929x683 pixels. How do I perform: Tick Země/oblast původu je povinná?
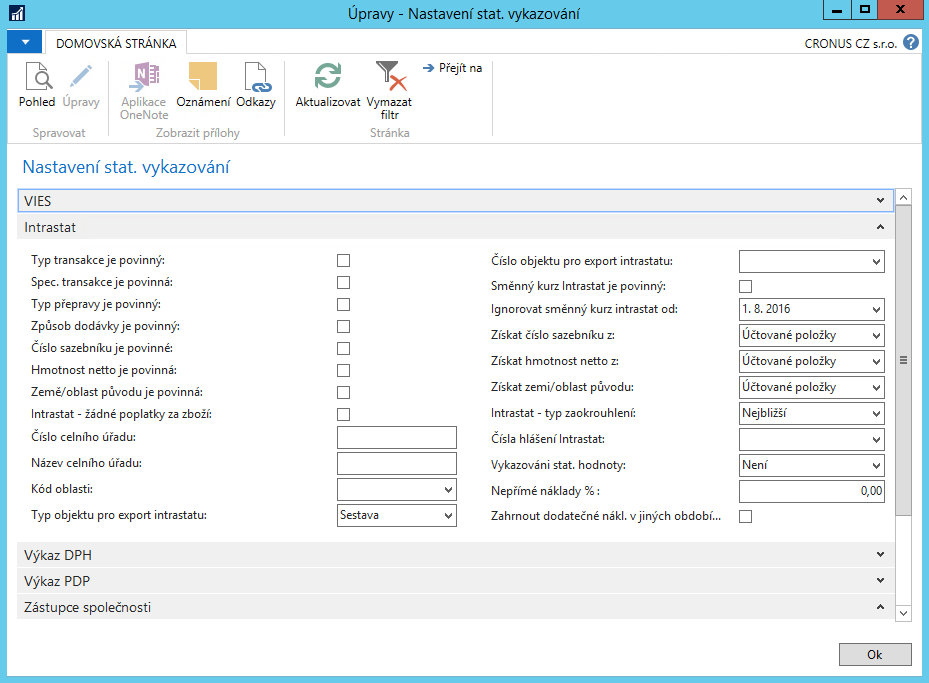(x=344, y=392)
